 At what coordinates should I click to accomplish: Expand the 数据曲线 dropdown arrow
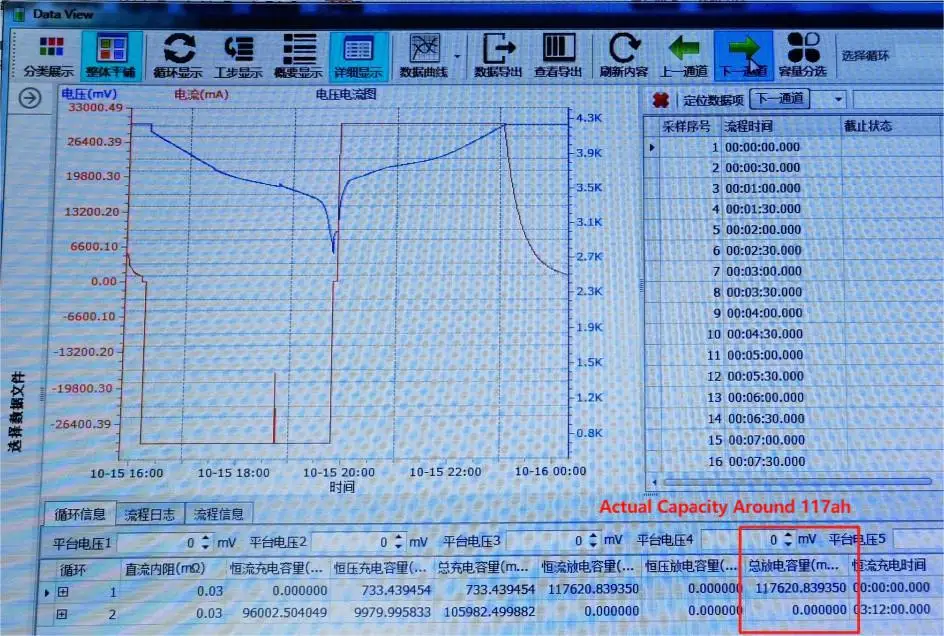(x=458, y=57)
